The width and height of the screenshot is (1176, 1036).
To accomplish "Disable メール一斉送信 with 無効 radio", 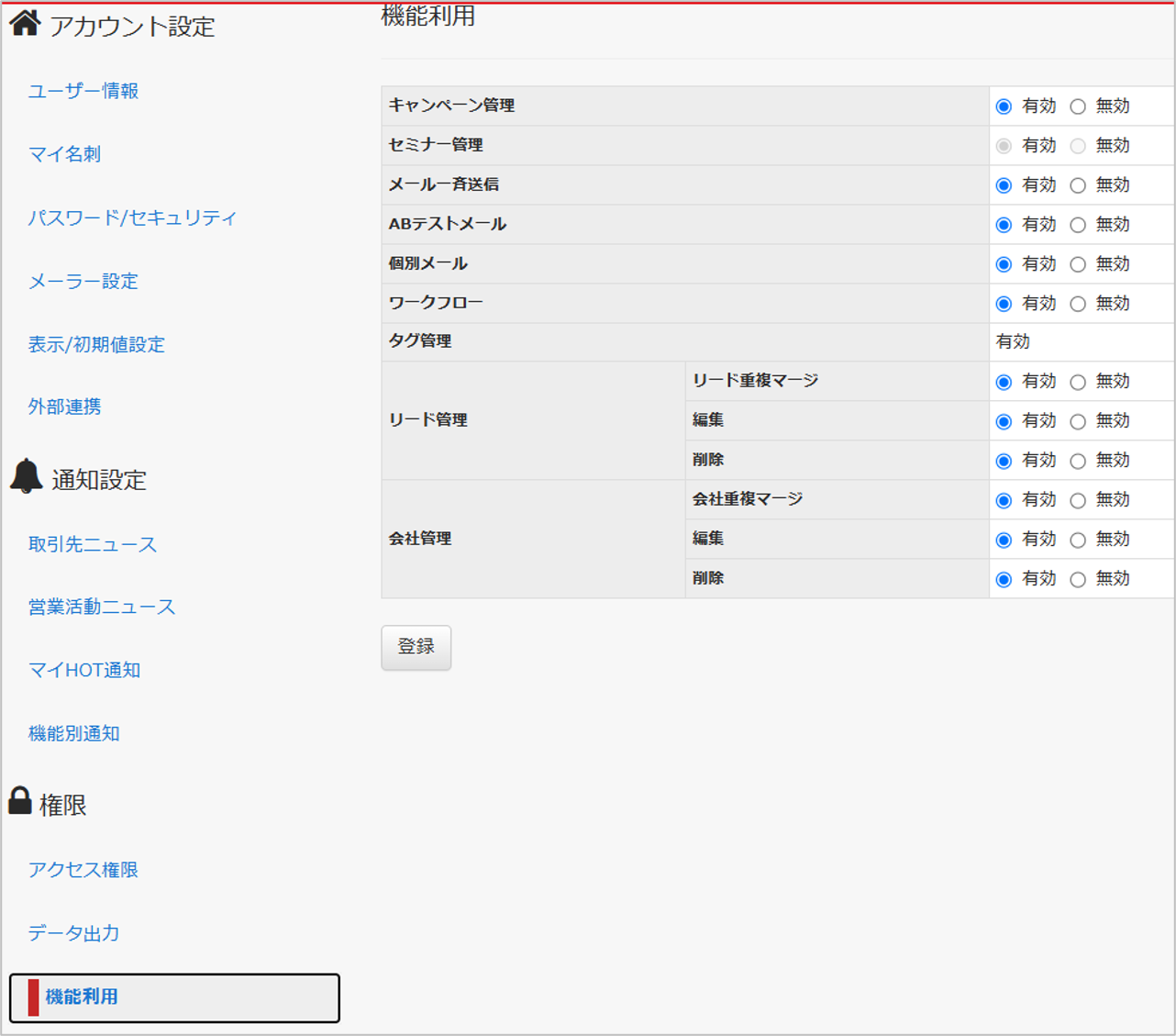I will pos(1078,185).
